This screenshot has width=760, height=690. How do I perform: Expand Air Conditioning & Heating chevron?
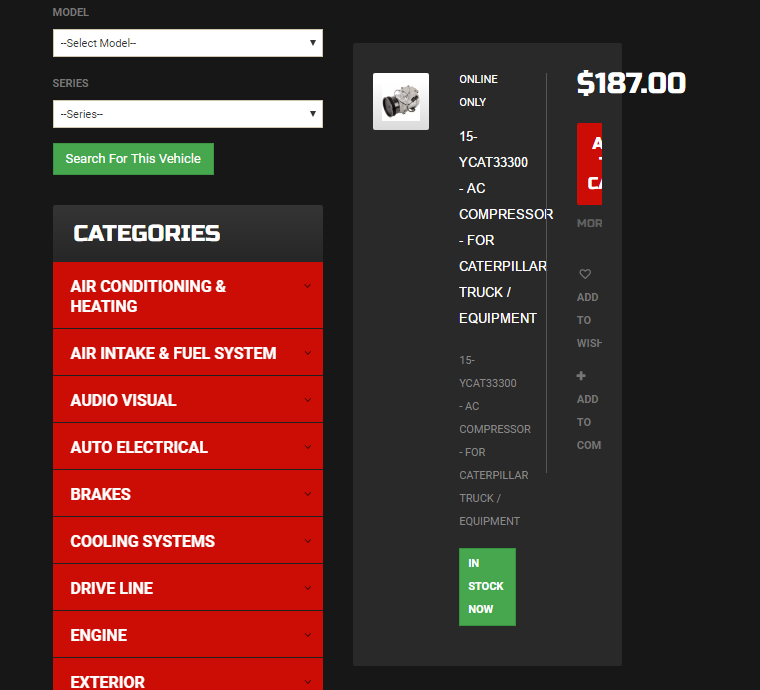click(308, 286)
